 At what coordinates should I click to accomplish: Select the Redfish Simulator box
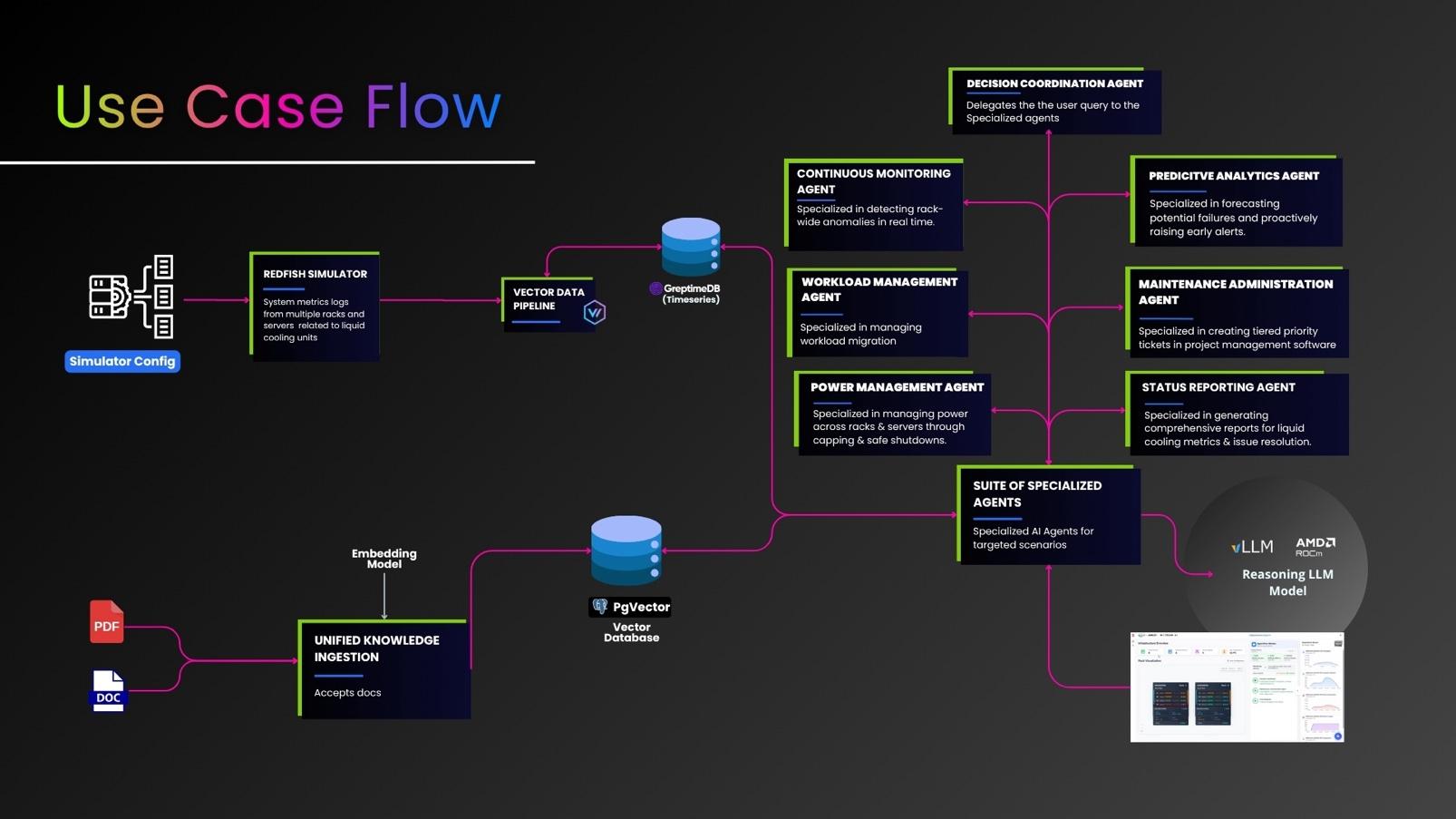tap(315, 306)
